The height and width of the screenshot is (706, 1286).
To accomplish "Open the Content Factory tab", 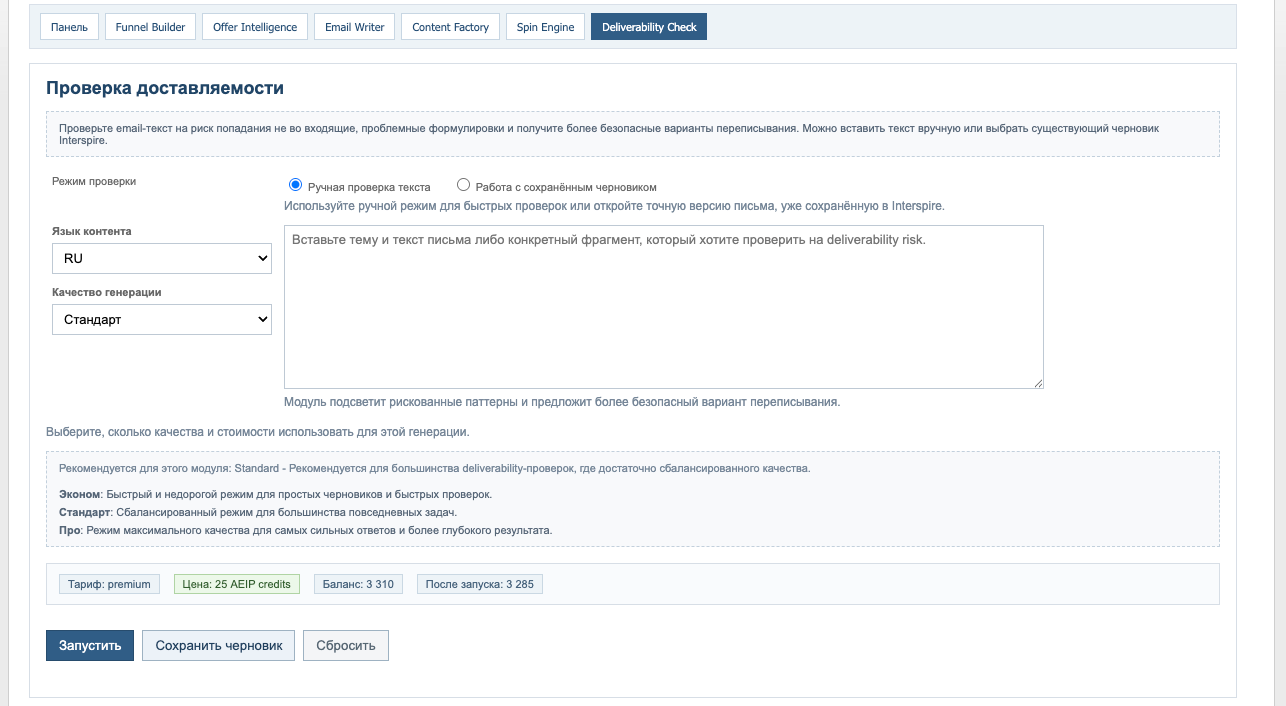I will pyautogui.click(x=450, y=26).
